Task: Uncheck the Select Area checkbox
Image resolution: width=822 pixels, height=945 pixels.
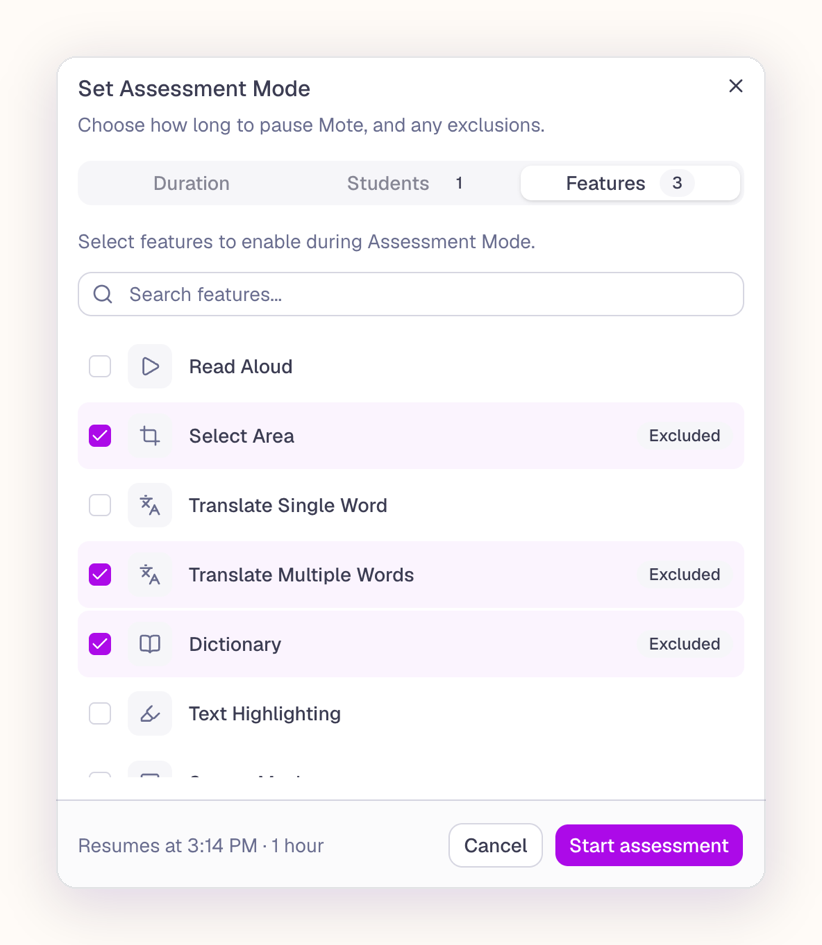Action: pyautogui.click(x=100, y=436)
